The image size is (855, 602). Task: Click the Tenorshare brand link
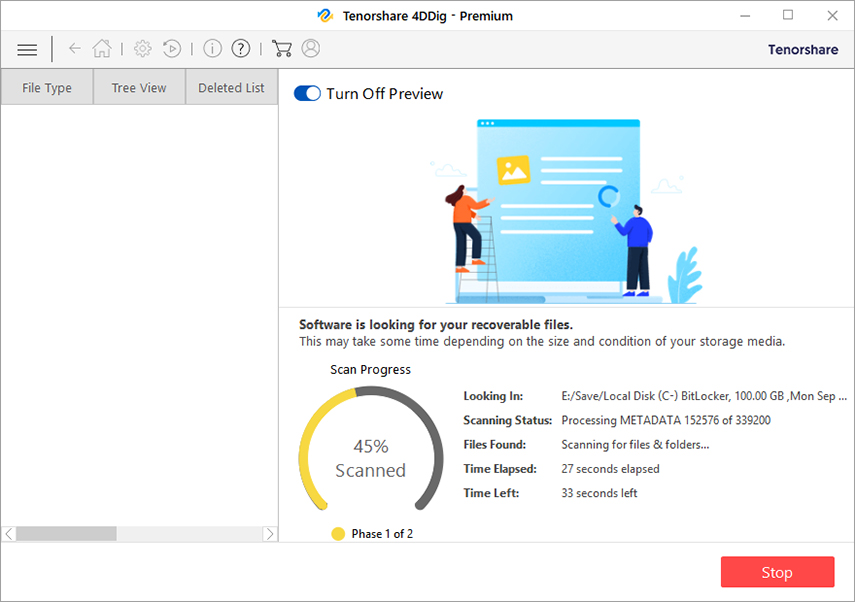[x=803, y=50]
